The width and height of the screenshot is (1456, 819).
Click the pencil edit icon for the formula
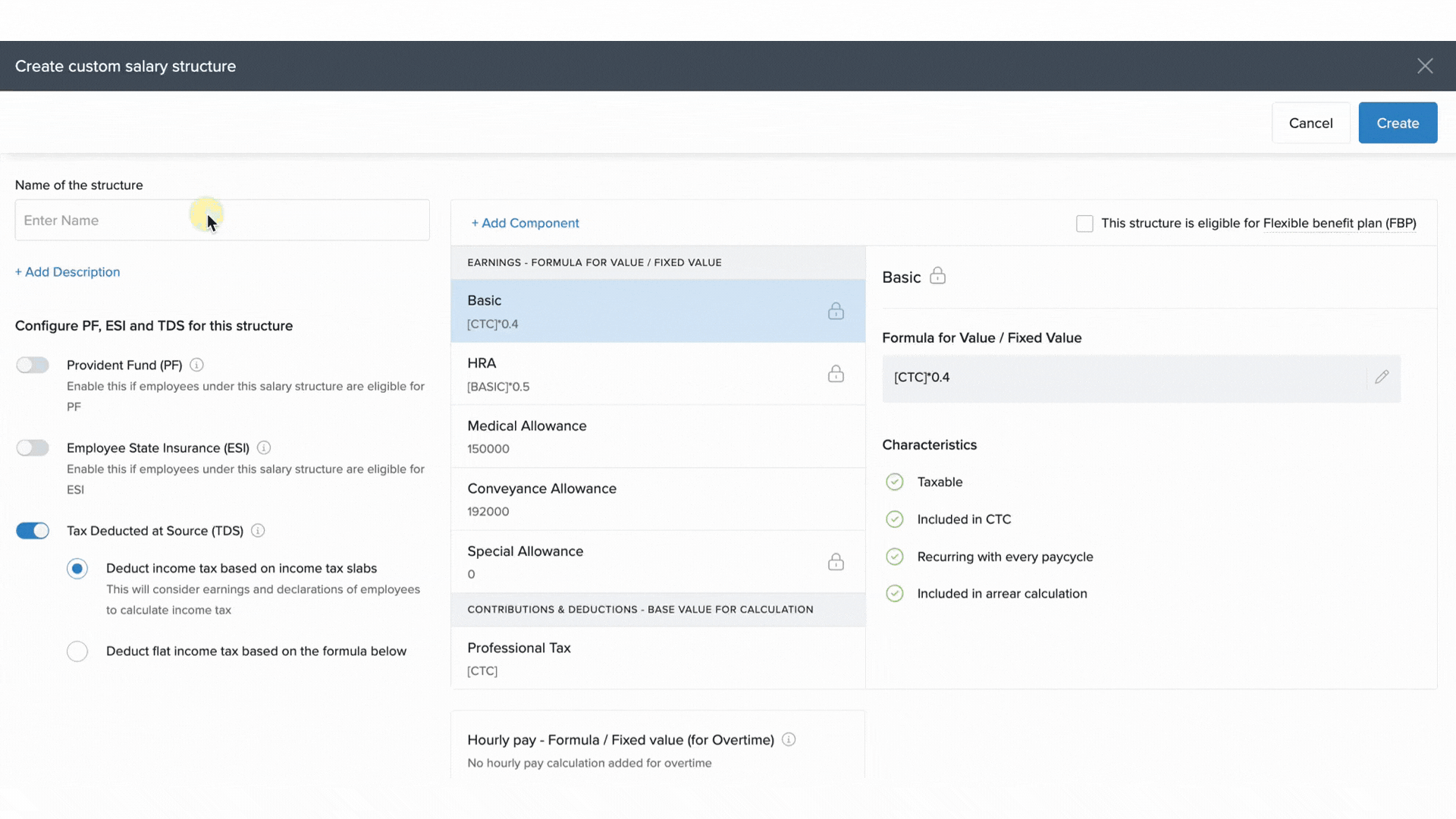click(1382, 377)
